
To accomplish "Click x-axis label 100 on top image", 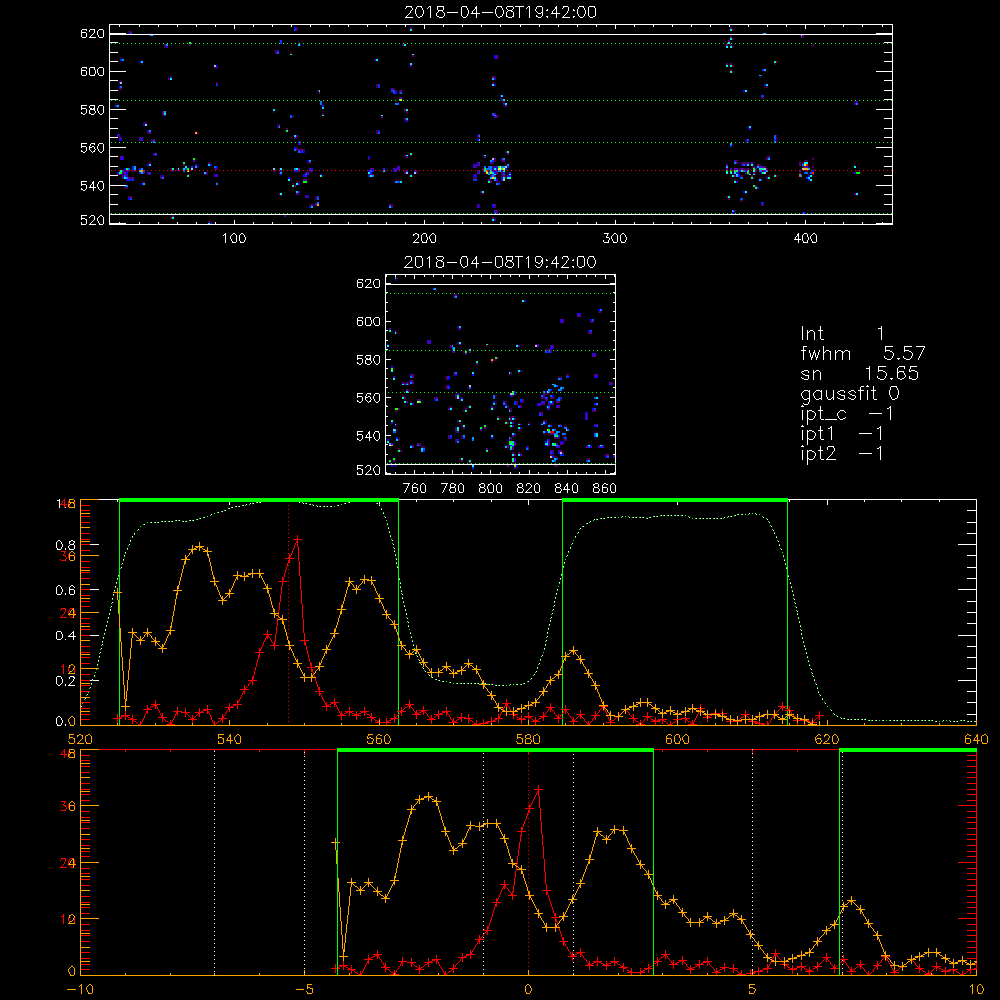I will pos(234,239).
